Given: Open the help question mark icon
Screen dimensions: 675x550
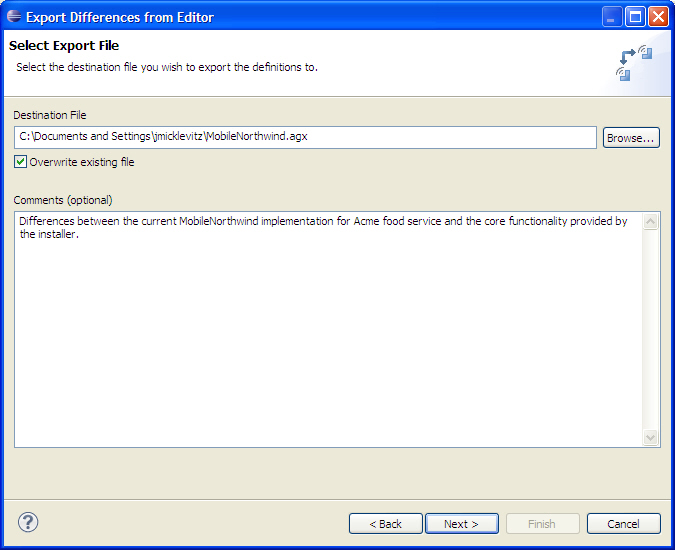Looking at the screenshot, I should [28, 522].
